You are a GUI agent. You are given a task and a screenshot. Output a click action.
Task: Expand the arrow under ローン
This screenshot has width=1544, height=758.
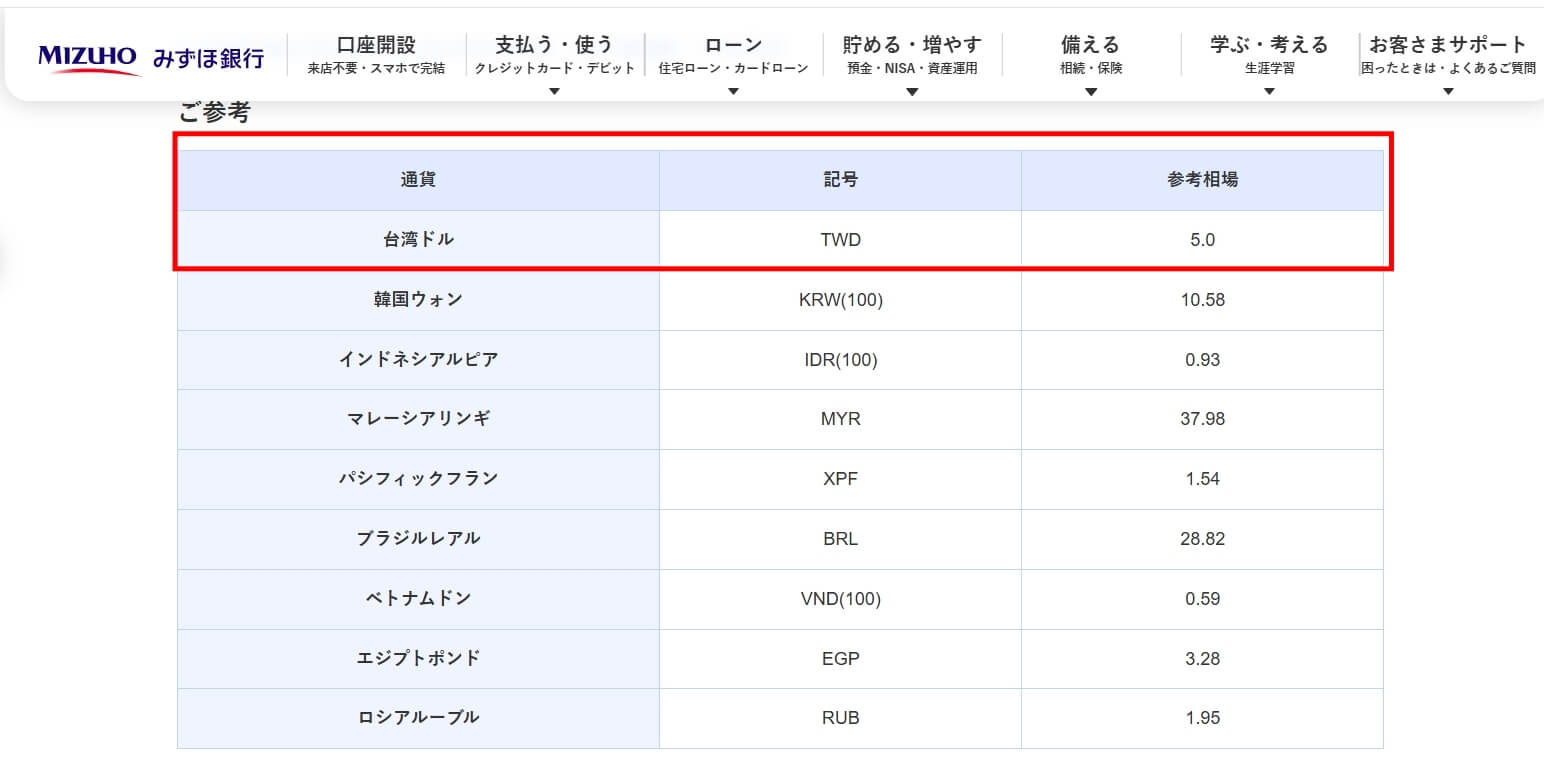733,92
